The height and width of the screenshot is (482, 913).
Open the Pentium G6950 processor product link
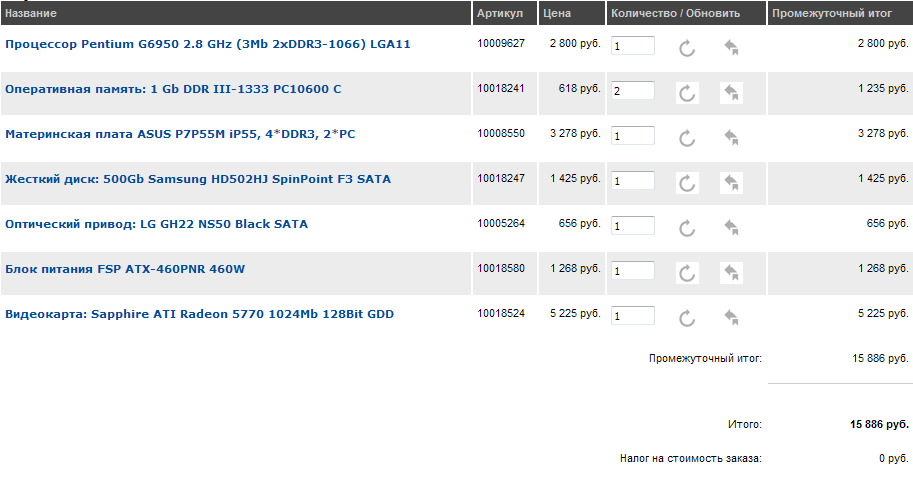click(x=208, y=44)
